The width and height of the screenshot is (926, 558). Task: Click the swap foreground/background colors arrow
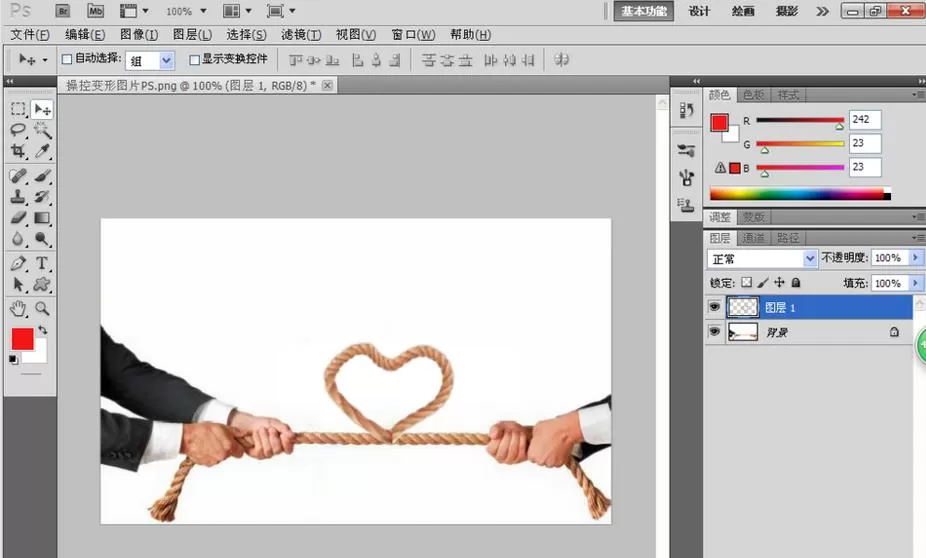click(43, 330)
